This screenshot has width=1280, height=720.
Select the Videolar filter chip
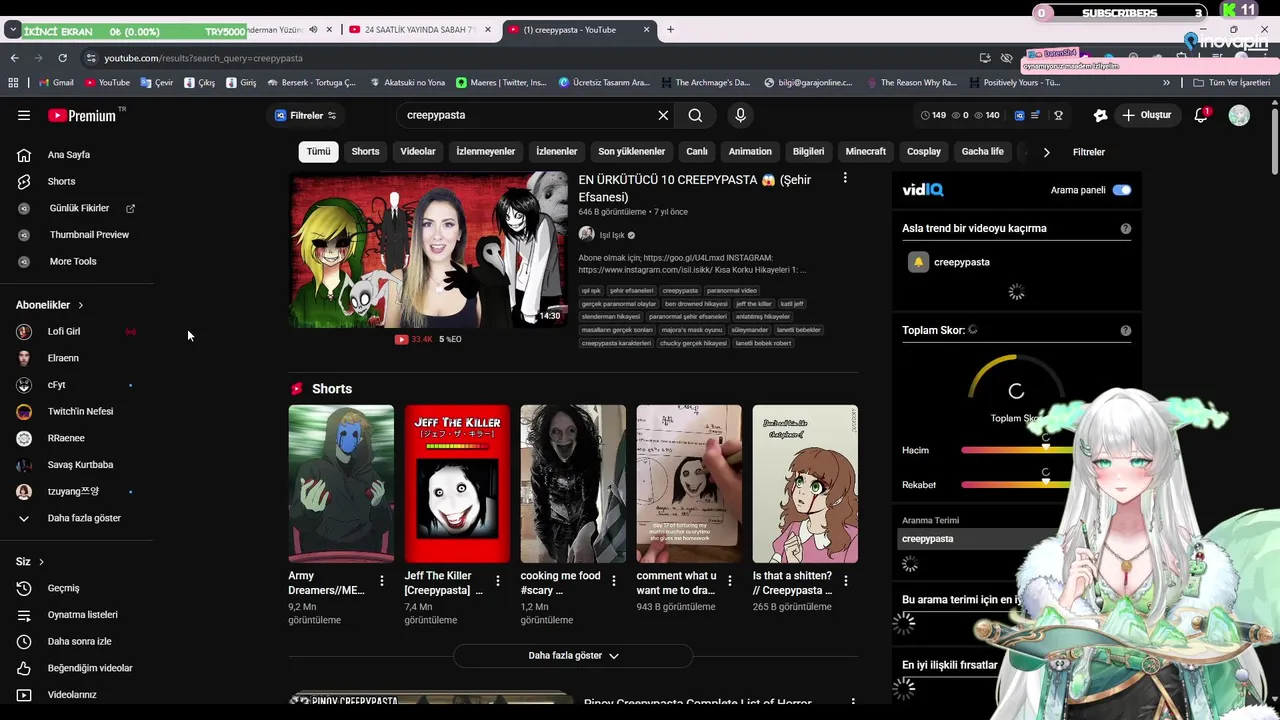(x=418, y=152)
